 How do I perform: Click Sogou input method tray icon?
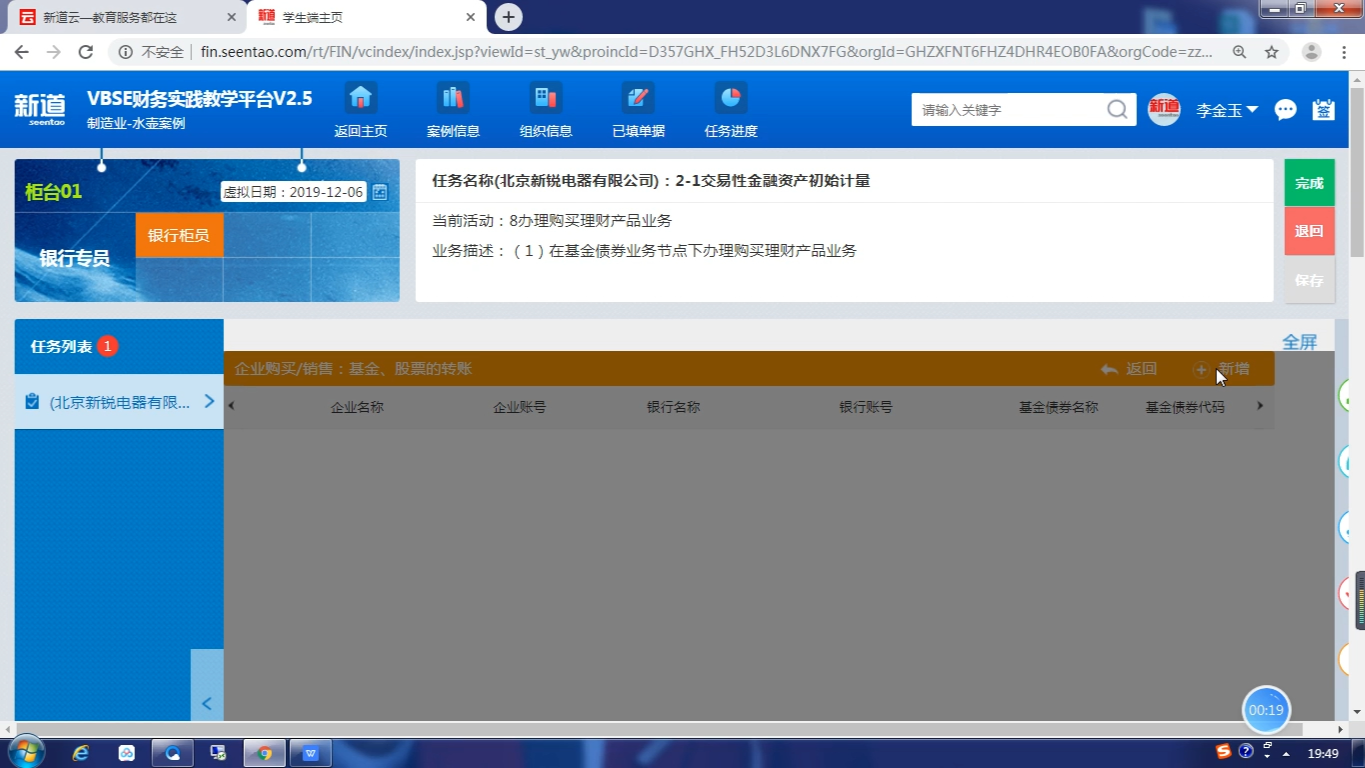coord(1224,752)
